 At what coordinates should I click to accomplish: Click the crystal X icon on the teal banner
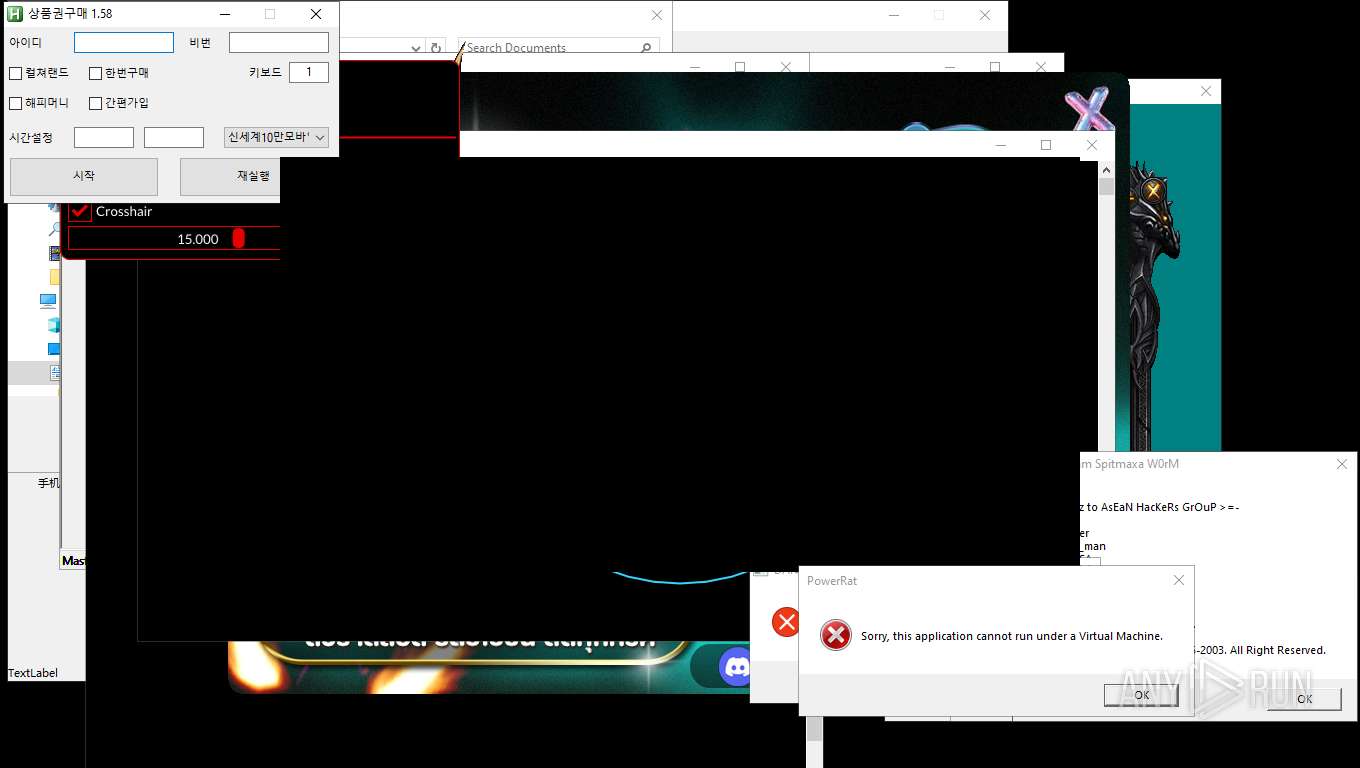[1088, 110]
